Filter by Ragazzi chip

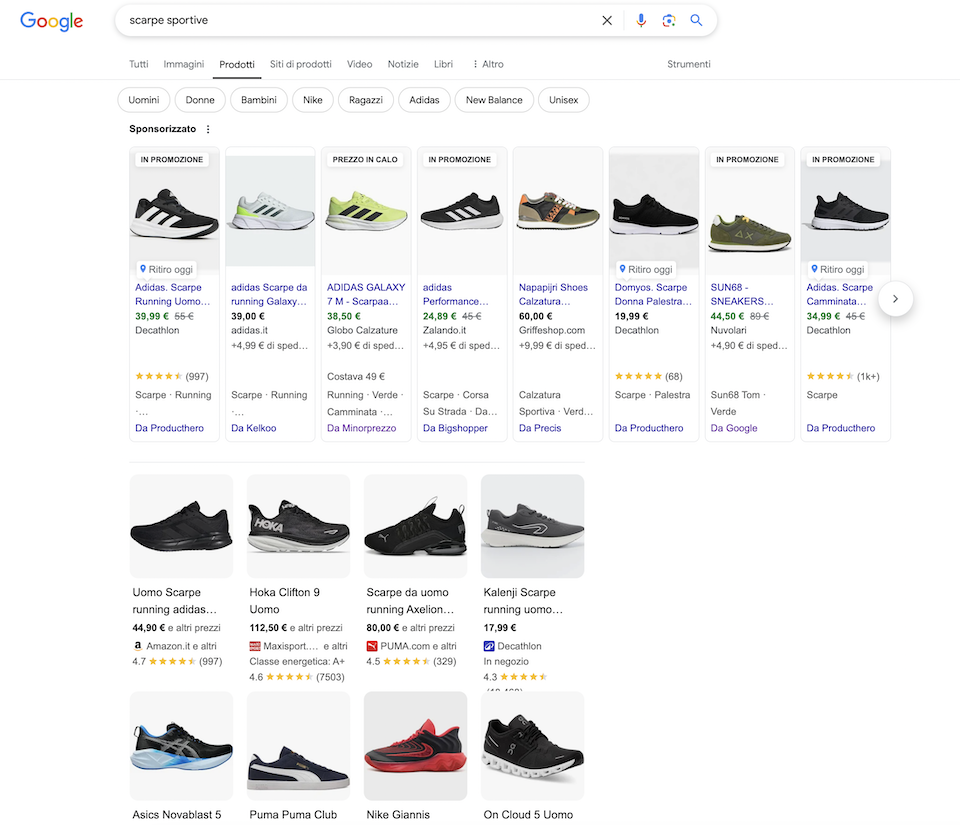(366, 100)
